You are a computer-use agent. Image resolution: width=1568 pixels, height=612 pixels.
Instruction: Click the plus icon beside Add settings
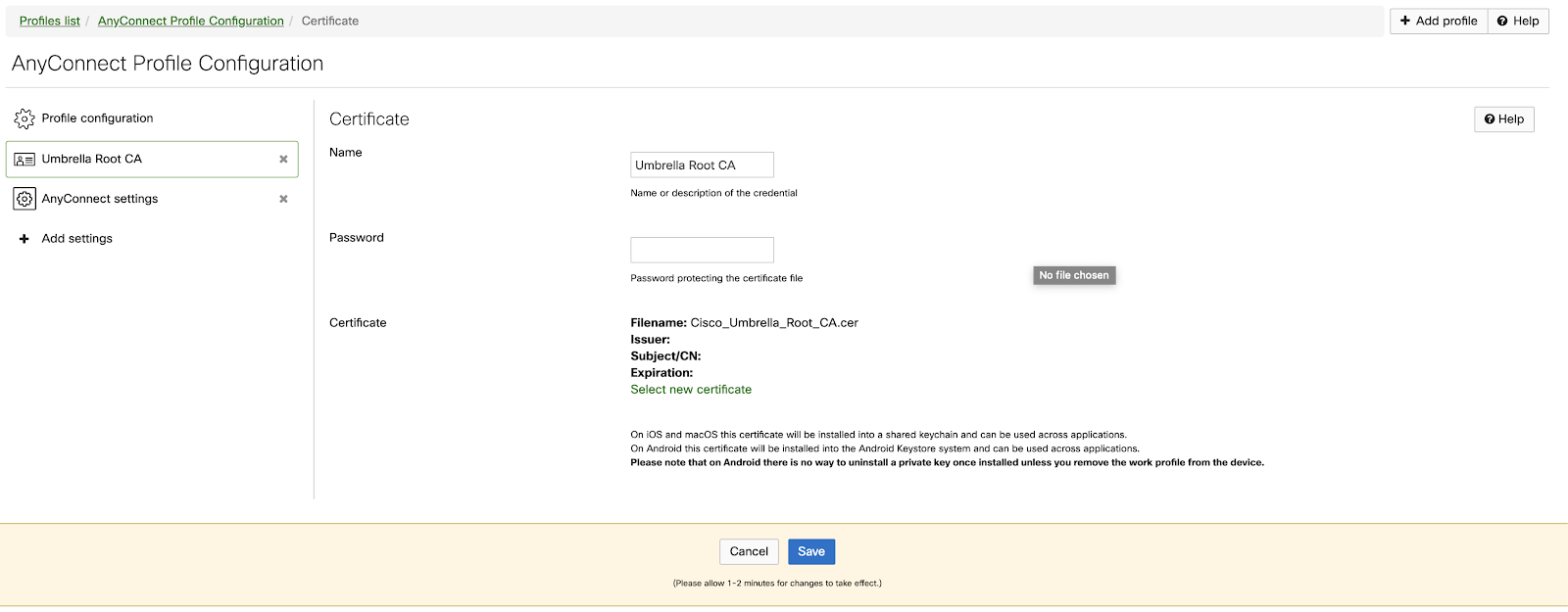24,239
